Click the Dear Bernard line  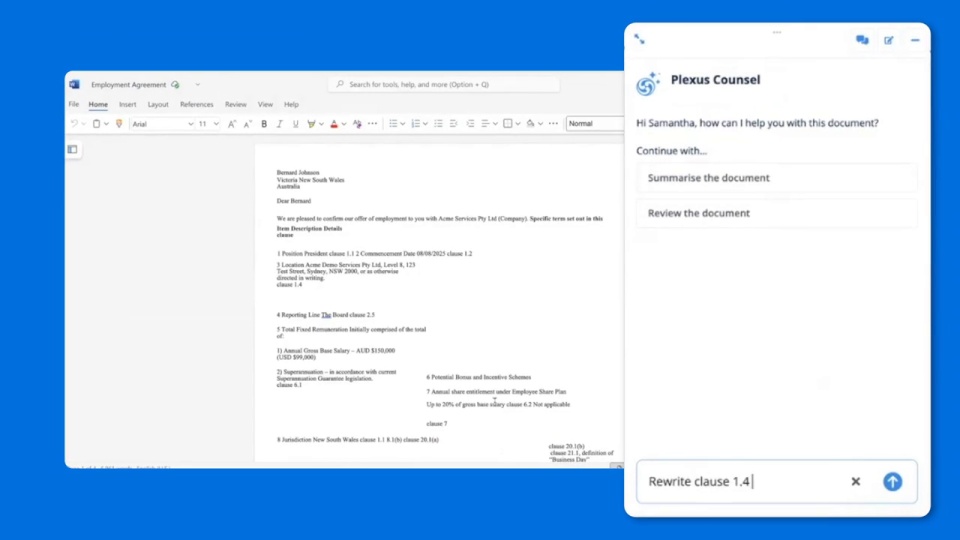pos(294,201)
